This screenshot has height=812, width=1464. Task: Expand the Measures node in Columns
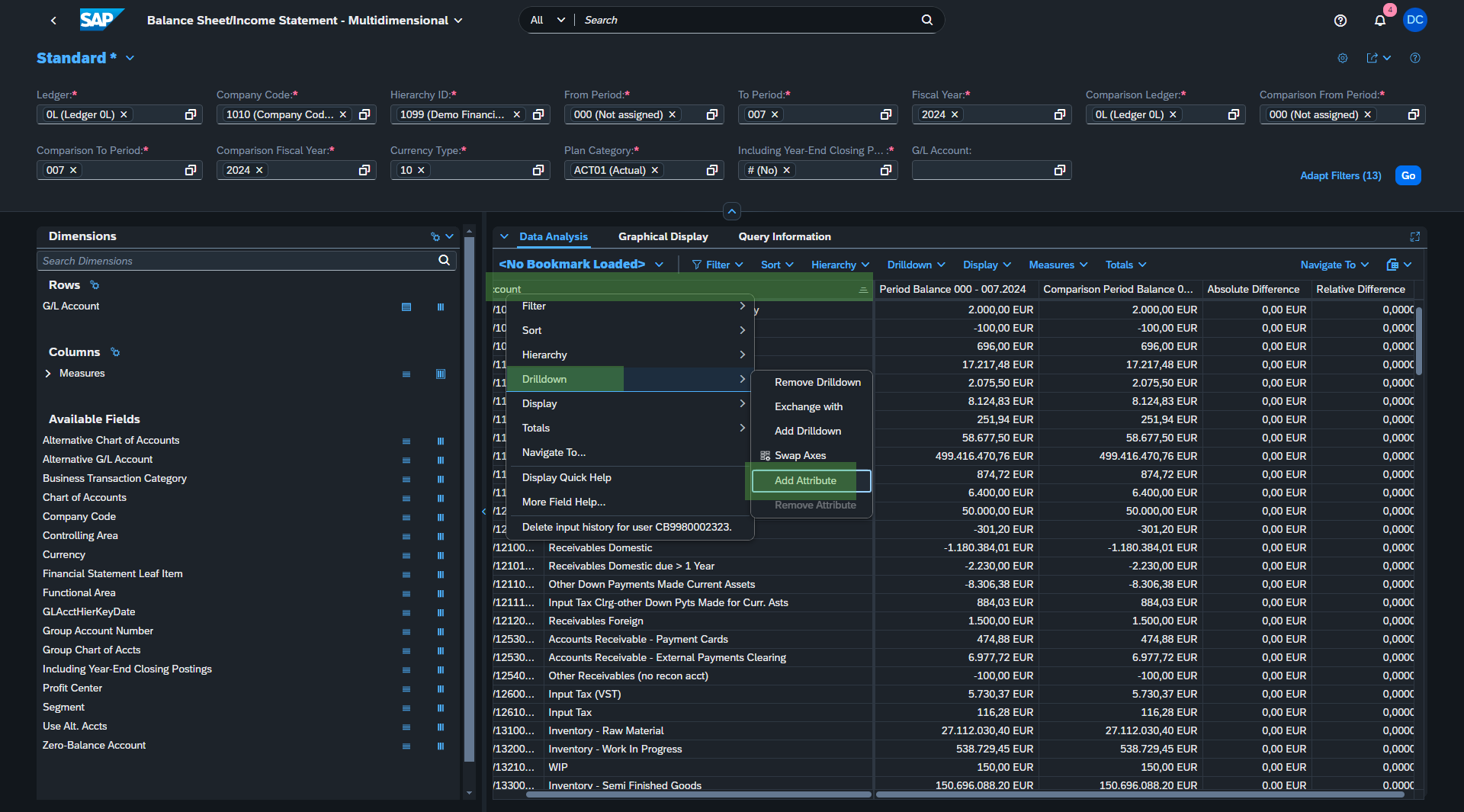click(x=48, y=374)
